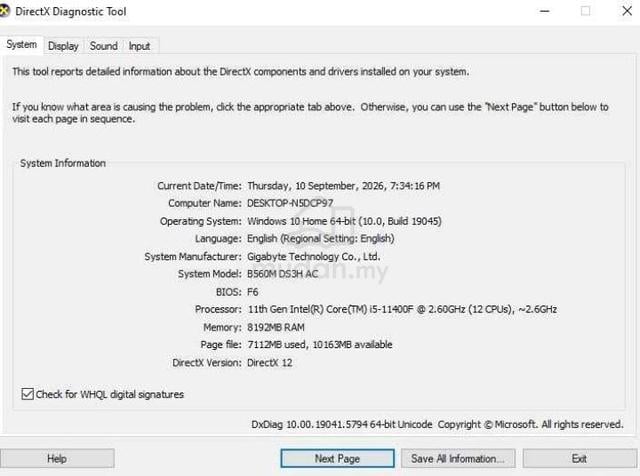The height and width of the screenshot is (476, 640).
Task: Click the 'Computer Name:' label
Action: (205, 203)
